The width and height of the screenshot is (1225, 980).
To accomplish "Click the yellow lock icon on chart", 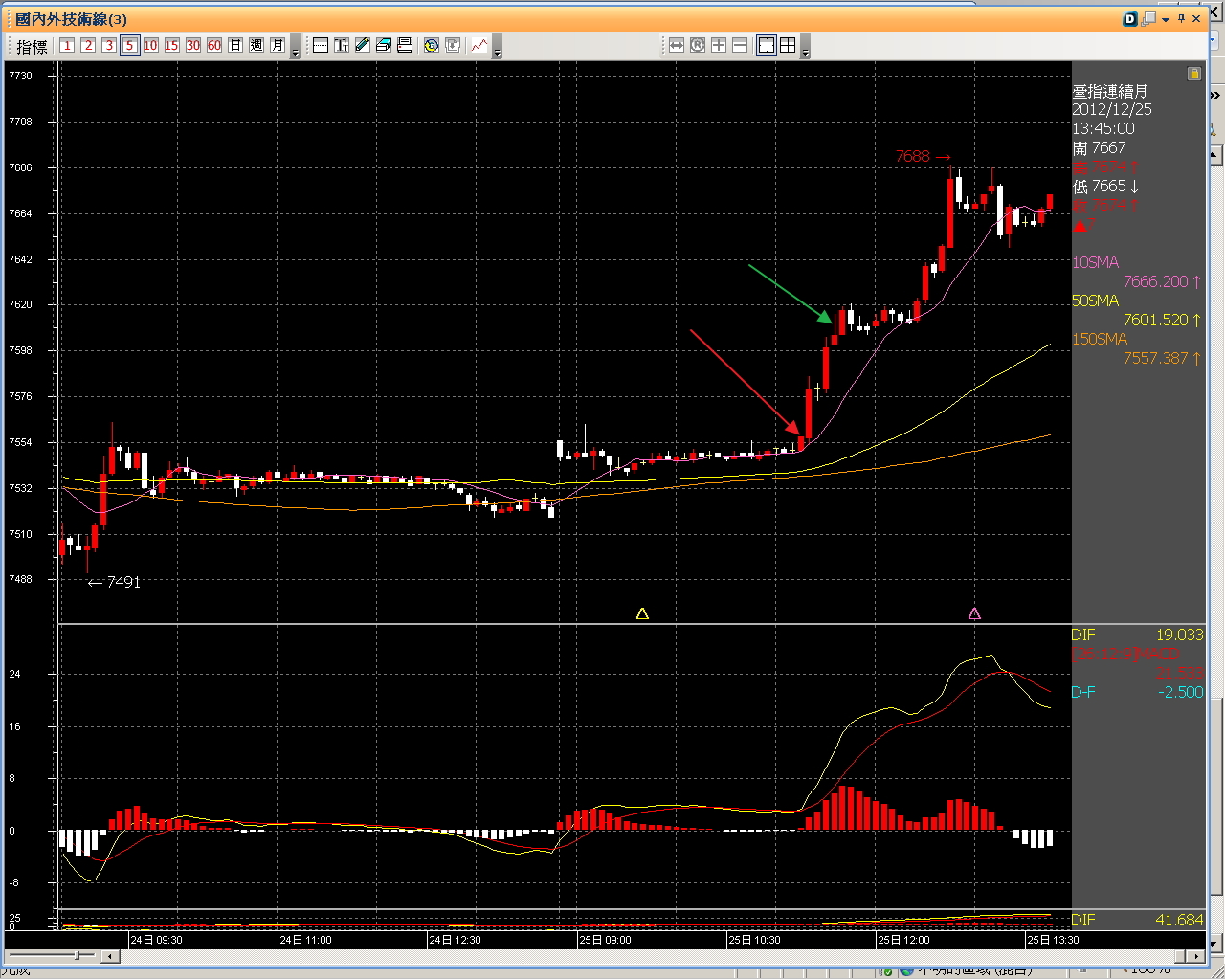I will 1193,74.
